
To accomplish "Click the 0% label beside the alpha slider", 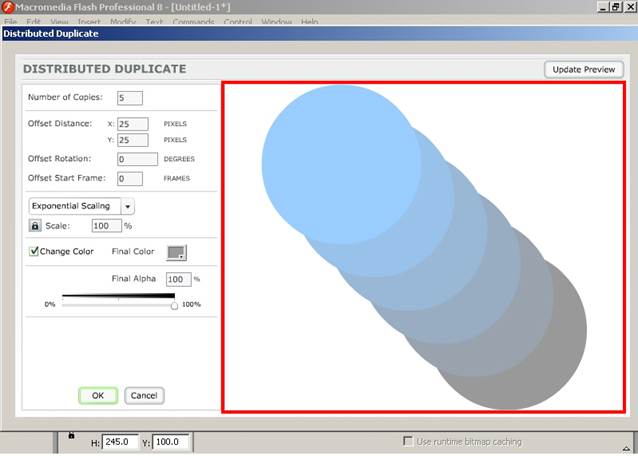I will click(x=50, y=304).
